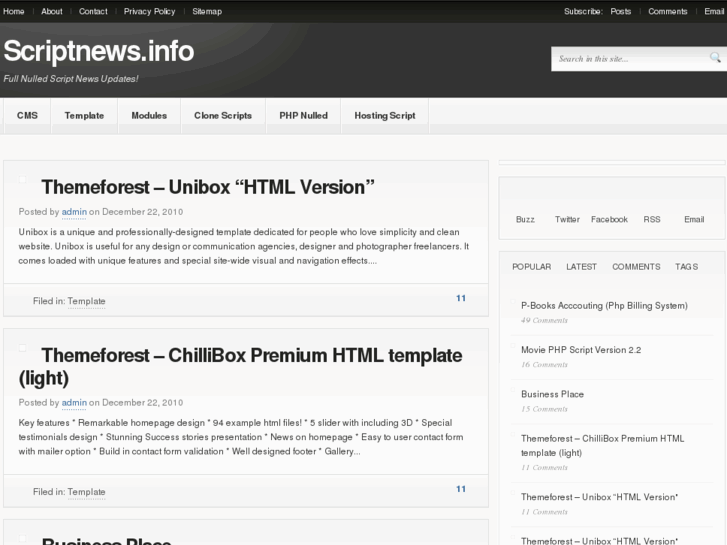The image size is (727, 545).
Task: Open comment count 11 of Unibox post
Action: tap(461, 298)
